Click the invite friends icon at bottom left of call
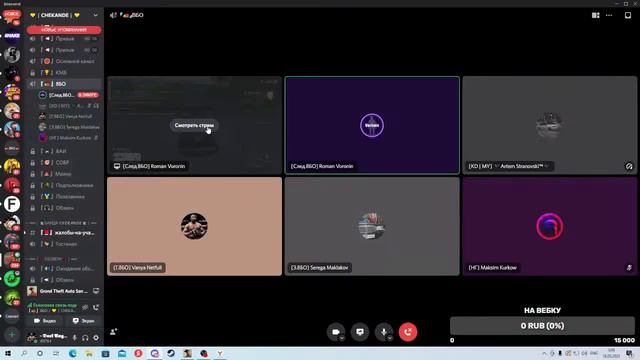The height and width of the screenshot is (360, 640). pos(113,331)
